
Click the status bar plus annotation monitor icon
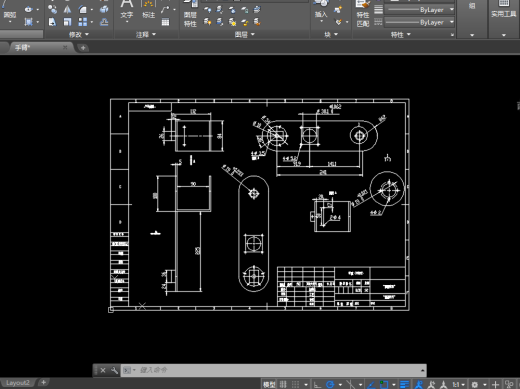point(495,384)
